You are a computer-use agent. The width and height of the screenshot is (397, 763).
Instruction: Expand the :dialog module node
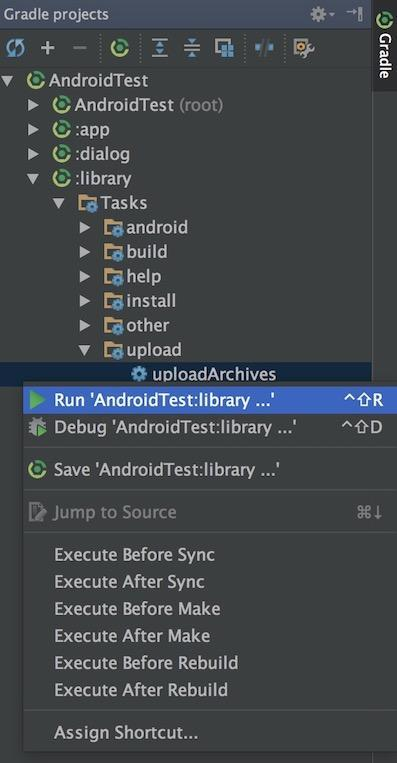[33, 154]
